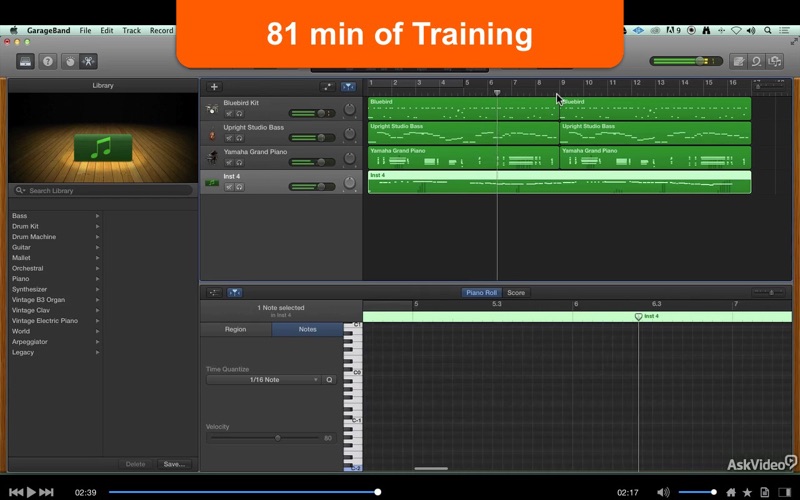Image resolution: width=800 pixels, height=500 pixels.
Task: Open the Note Pad button
Action: pyautogui.click(x=738, y=62)
